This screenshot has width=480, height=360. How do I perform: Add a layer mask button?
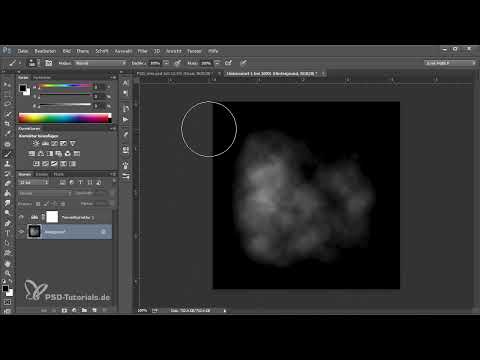64,310
